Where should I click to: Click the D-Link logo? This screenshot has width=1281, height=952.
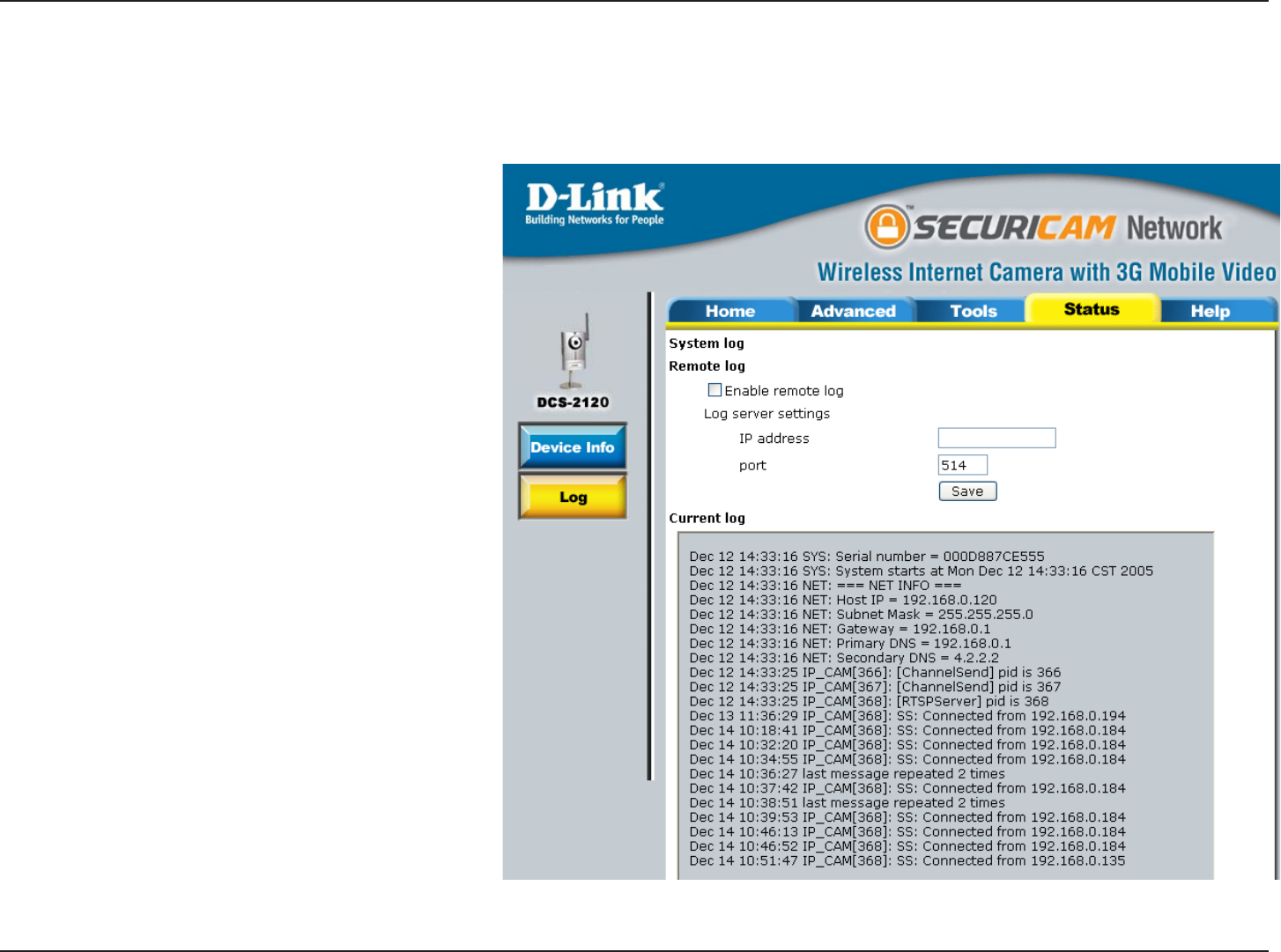(595, 204)
